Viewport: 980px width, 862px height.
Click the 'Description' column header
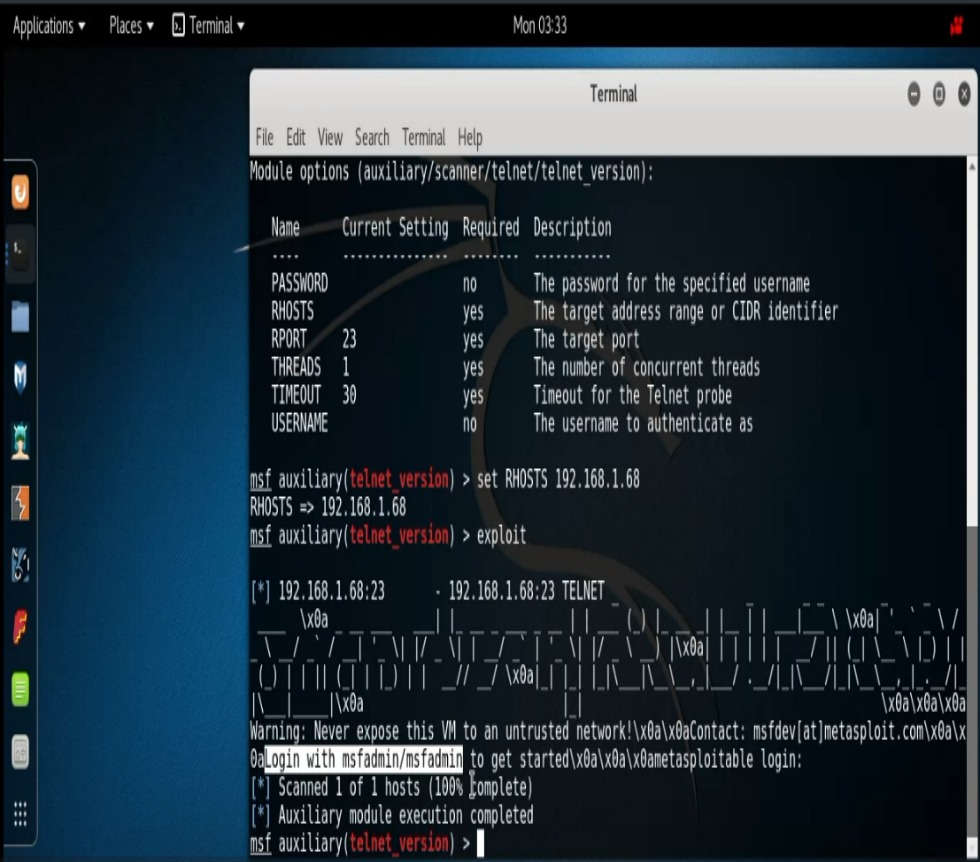click(x=572, y=228)
